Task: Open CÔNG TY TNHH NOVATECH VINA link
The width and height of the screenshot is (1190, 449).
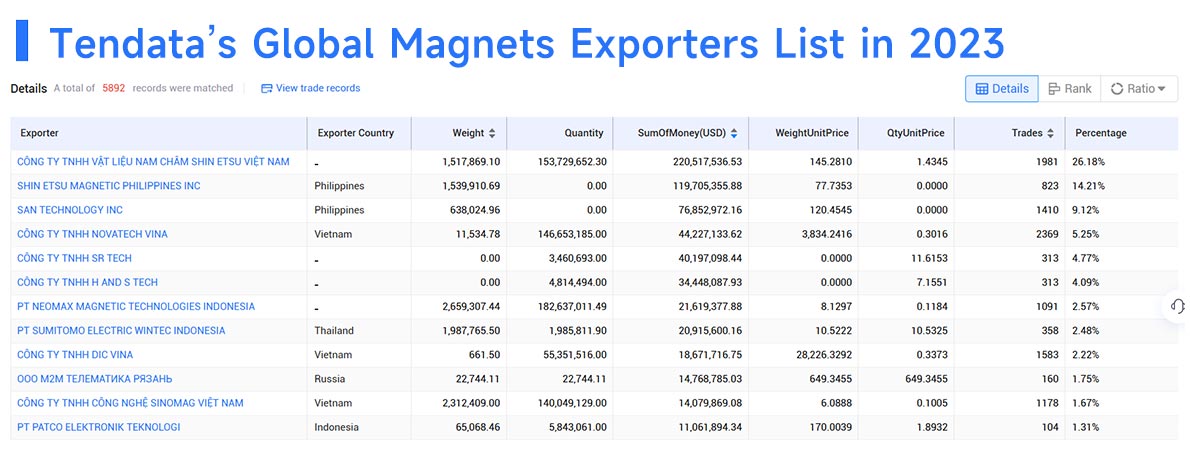Action: point(93,234)
